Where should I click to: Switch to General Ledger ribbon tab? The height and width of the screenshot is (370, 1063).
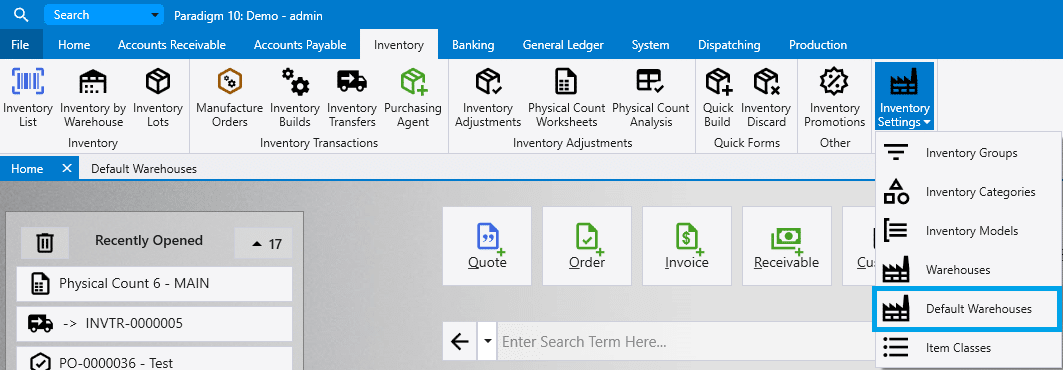click(563, 45)
